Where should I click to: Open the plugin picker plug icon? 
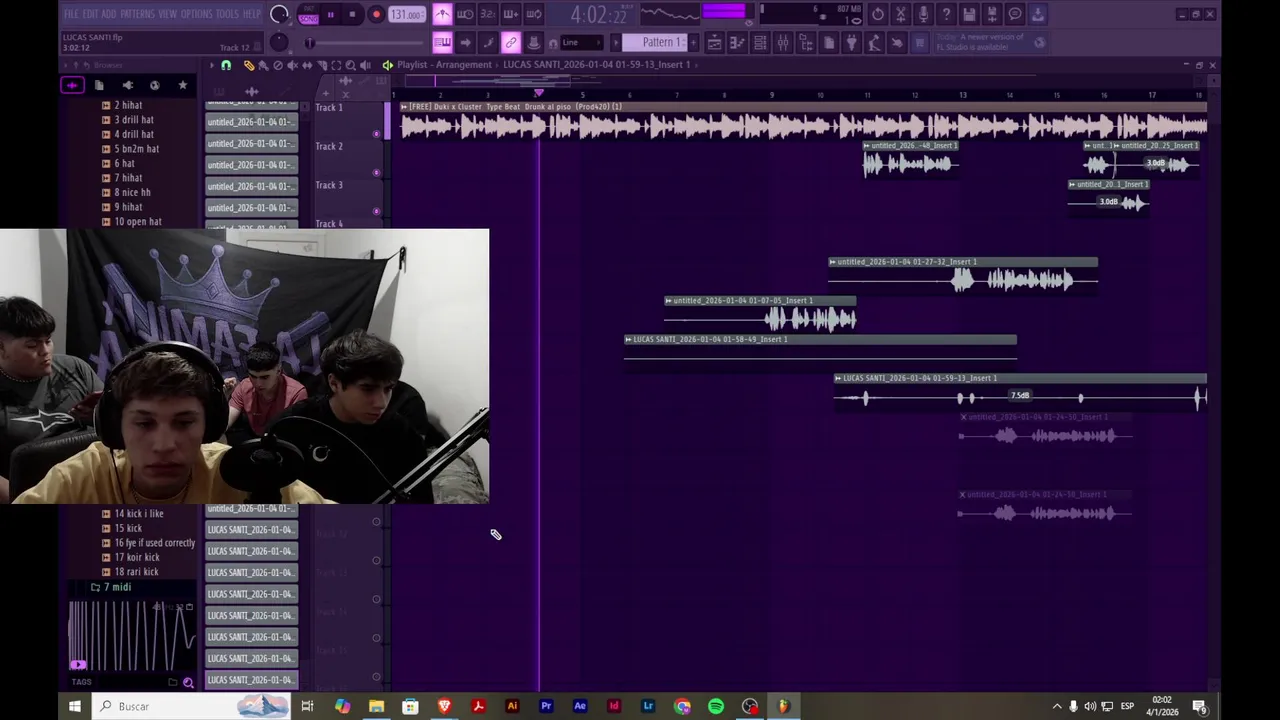[x=852, y=42]
